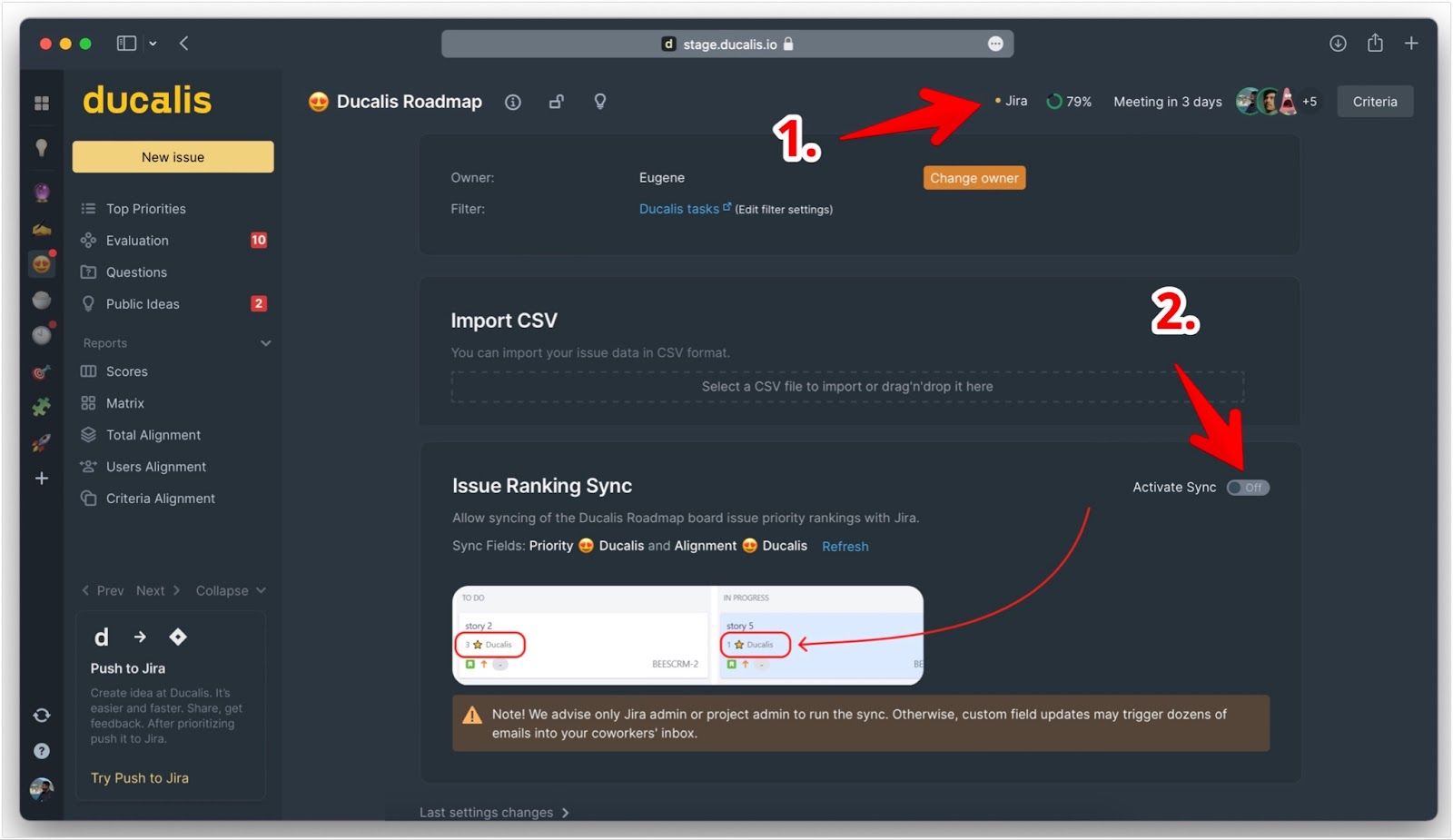Click the 79% progress indicator

click(1069, 102)
